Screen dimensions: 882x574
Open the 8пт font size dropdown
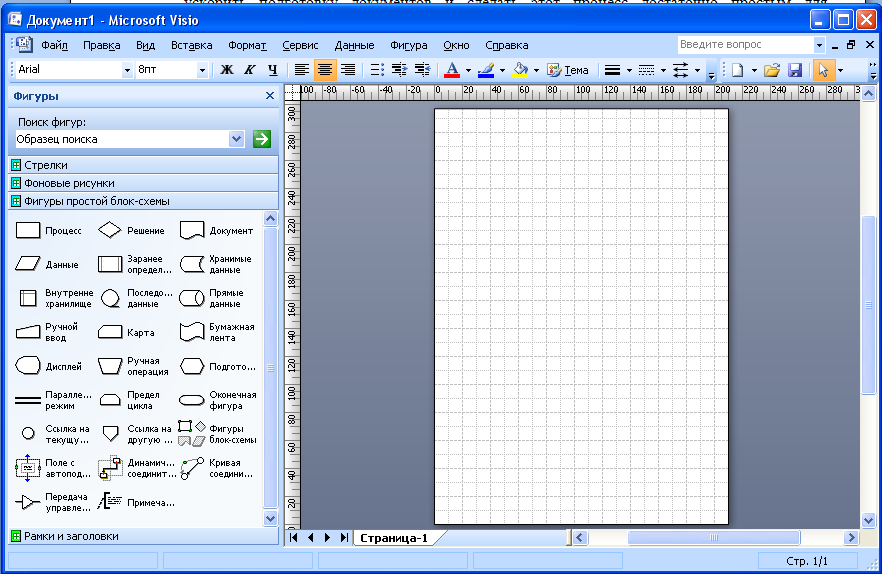coord(202,70)
